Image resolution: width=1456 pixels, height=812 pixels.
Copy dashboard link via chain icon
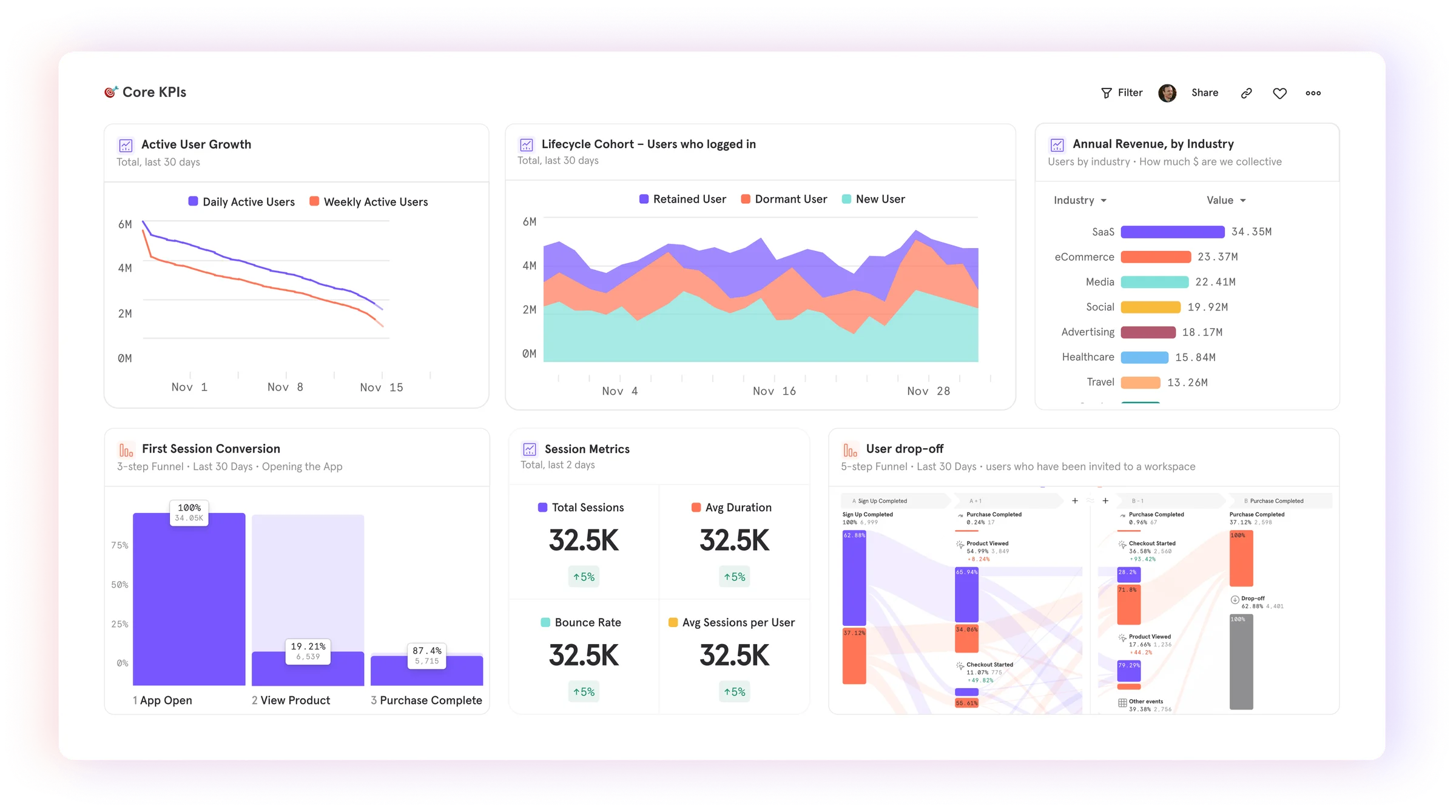click(1246, 93)
